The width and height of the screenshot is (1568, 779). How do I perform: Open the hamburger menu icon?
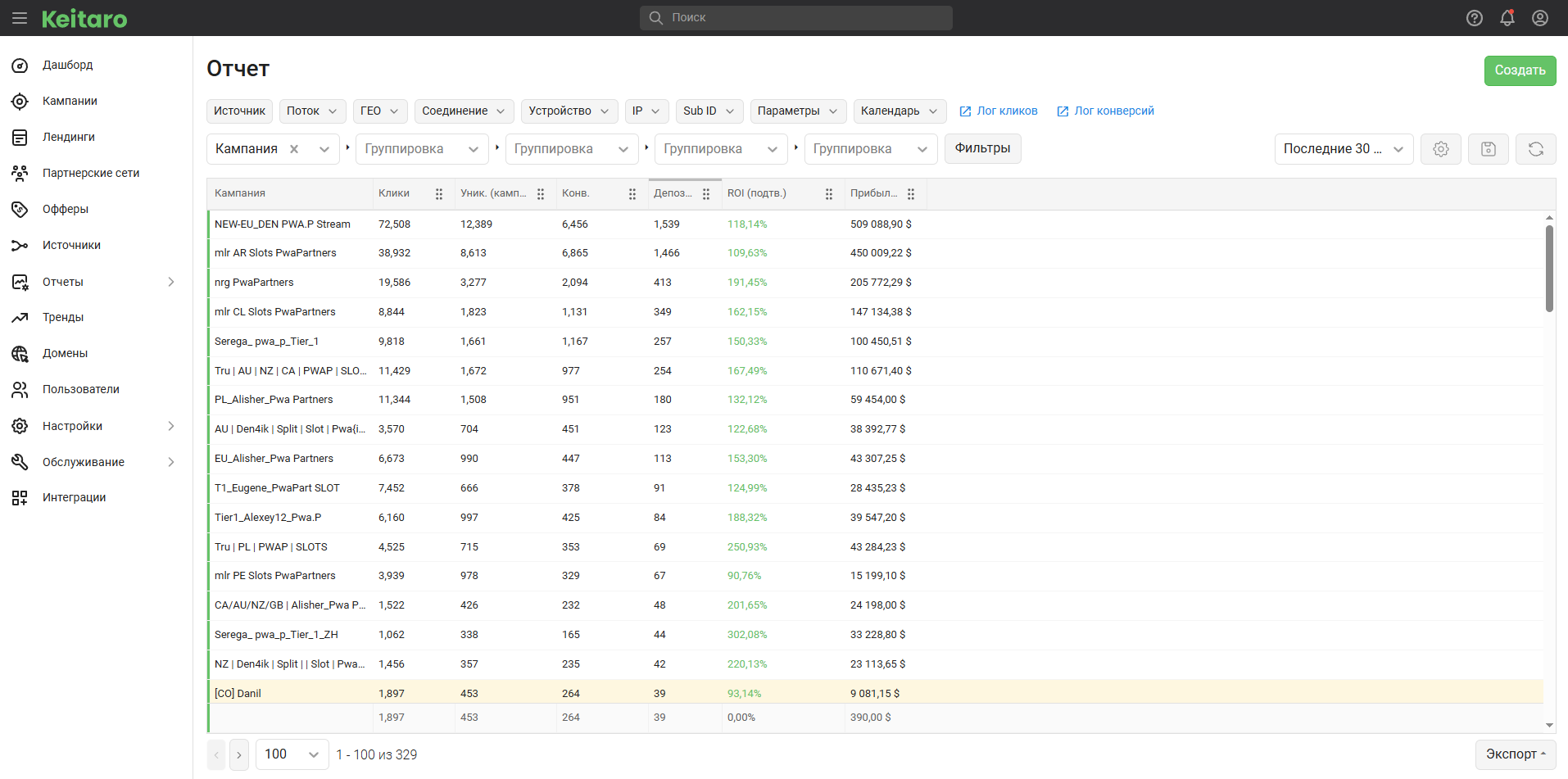click(20, 18)
